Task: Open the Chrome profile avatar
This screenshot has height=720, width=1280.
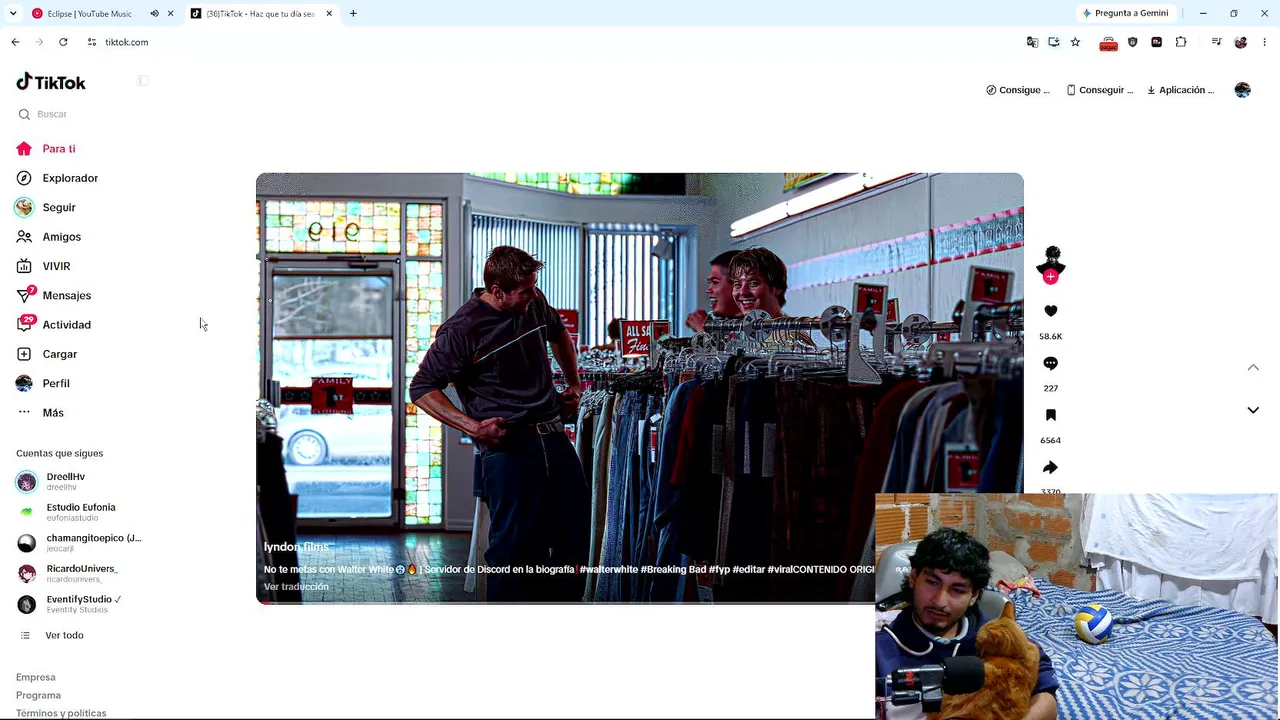Action: (1241, 42)
